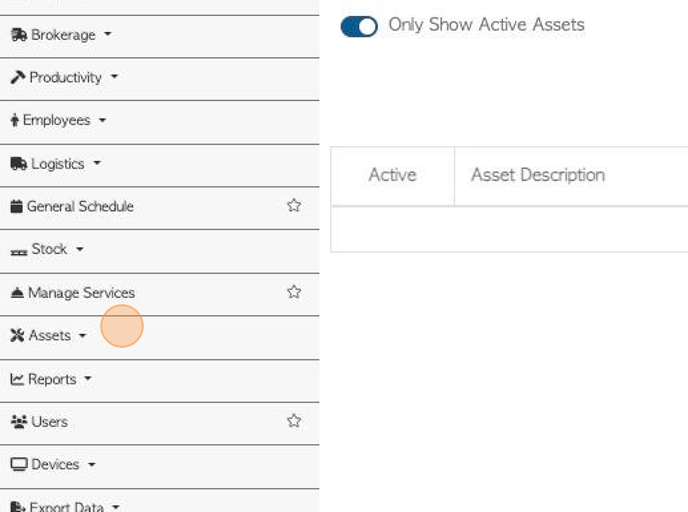Star the Users menu item
This screenshot has height=512, width=688.
tap(294, 421)
